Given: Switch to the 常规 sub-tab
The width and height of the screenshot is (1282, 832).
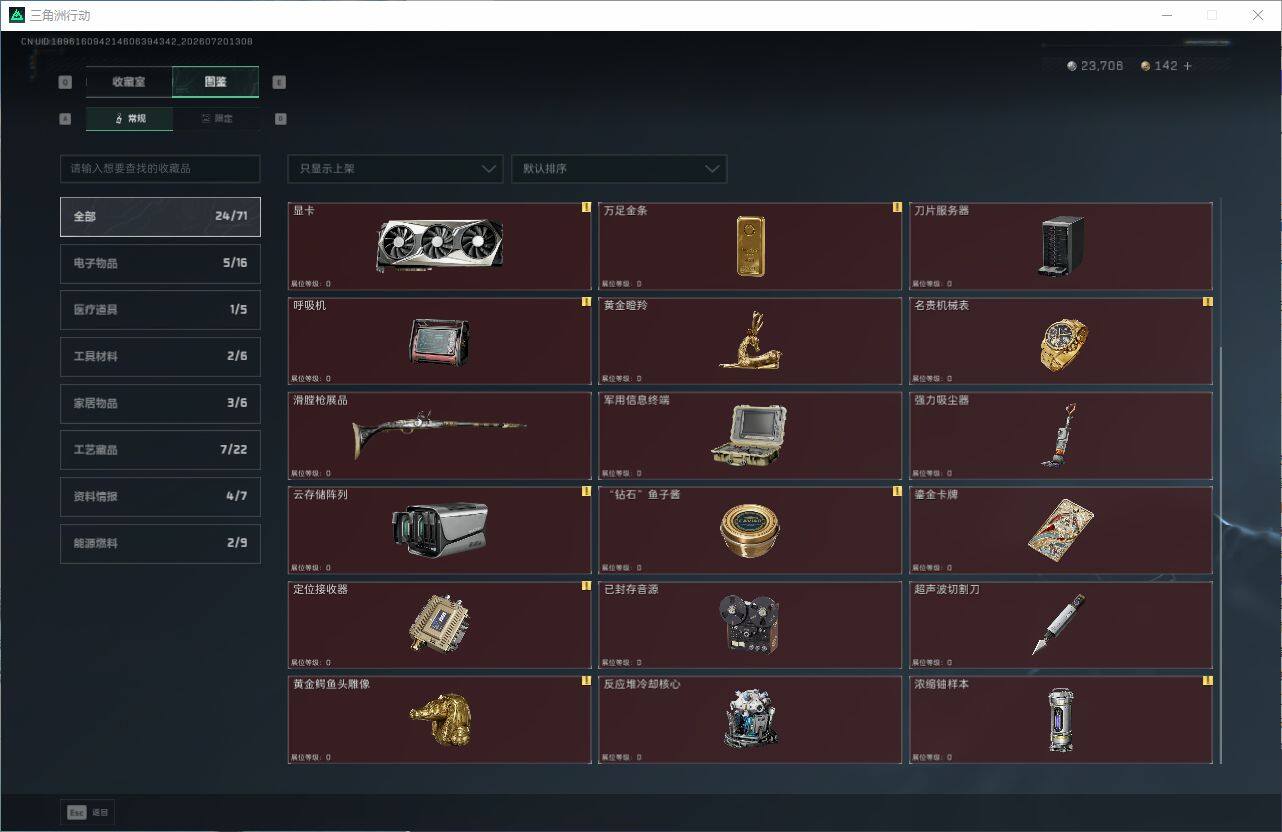Looking at the screenshot, I should 129,119.
